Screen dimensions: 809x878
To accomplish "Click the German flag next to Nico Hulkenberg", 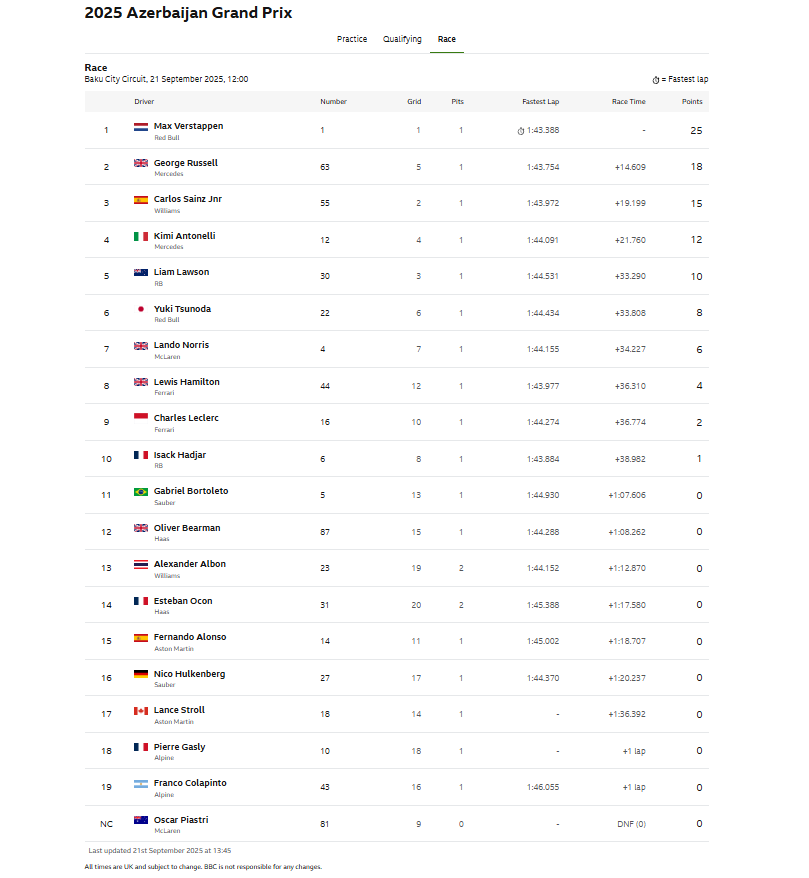I will pos(141,674).
